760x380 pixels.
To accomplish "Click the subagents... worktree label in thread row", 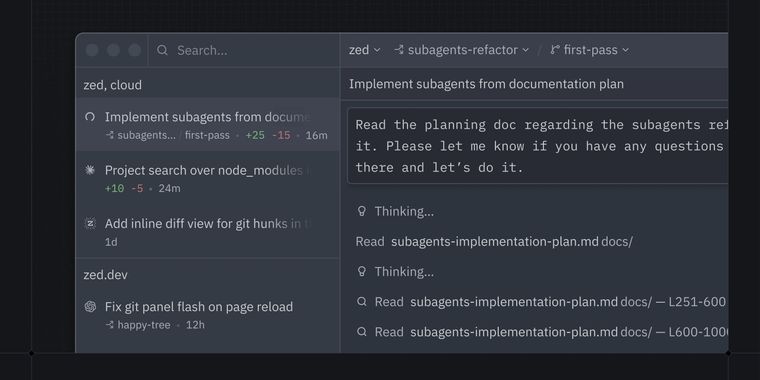I will click(146, 135).
